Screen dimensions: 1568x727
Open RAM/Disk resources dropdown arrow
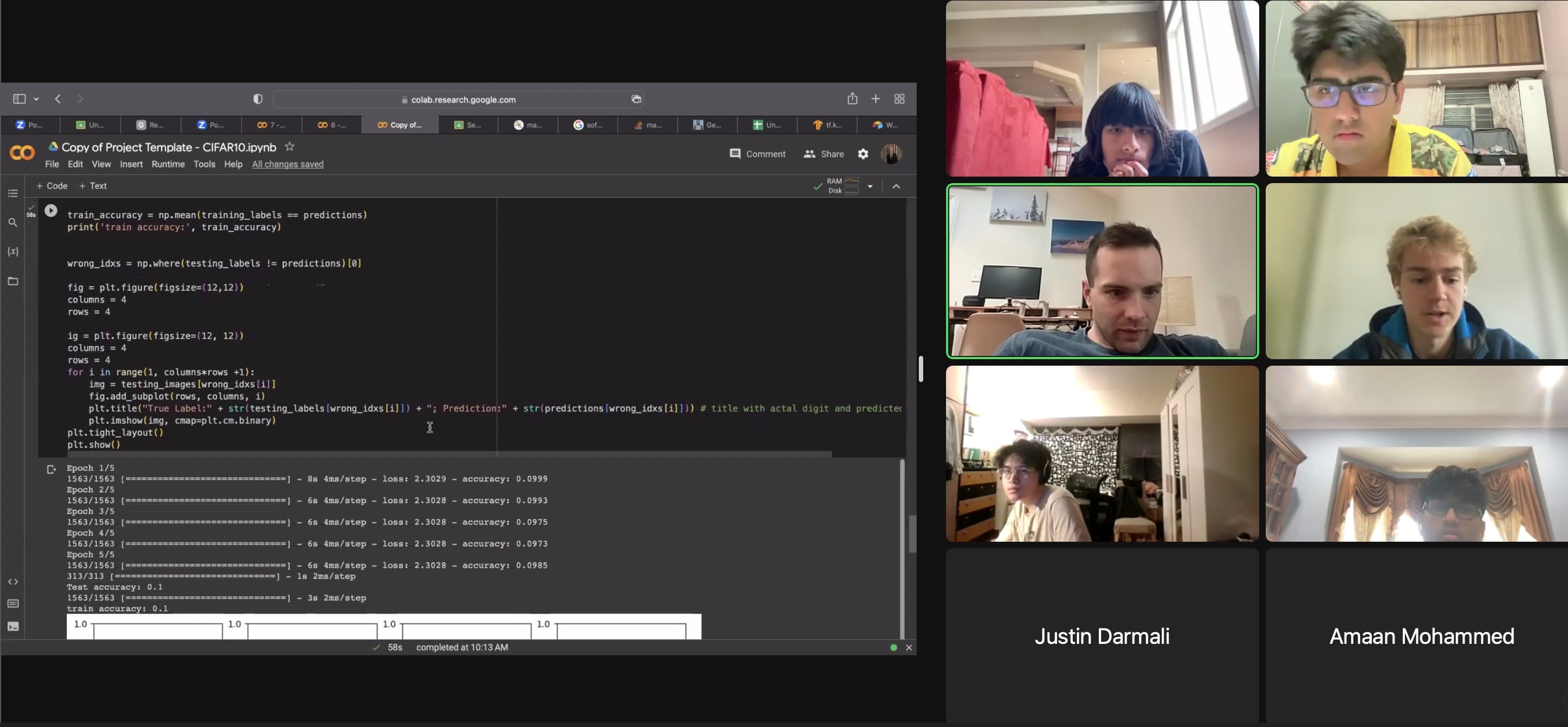click(x=870, y=186)
